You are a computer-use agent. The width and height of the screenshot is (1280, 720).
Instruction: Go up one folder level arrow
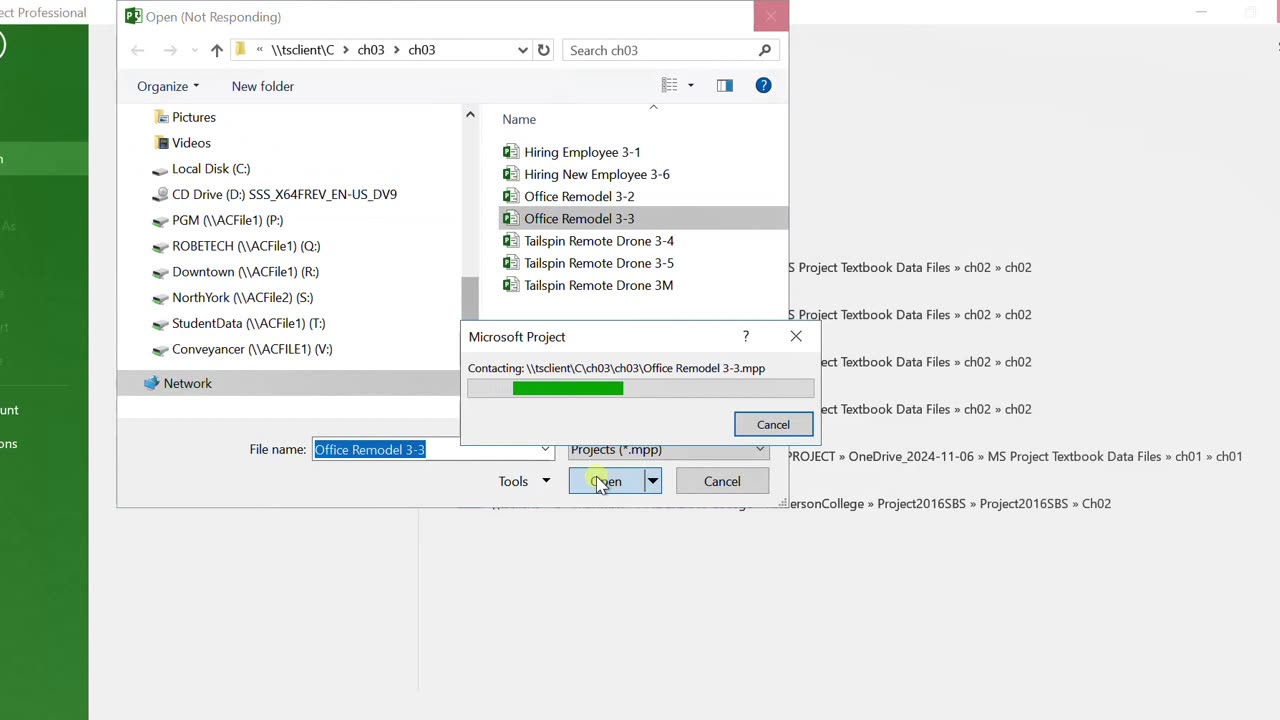pyautogui.click(x=216, y=50)
